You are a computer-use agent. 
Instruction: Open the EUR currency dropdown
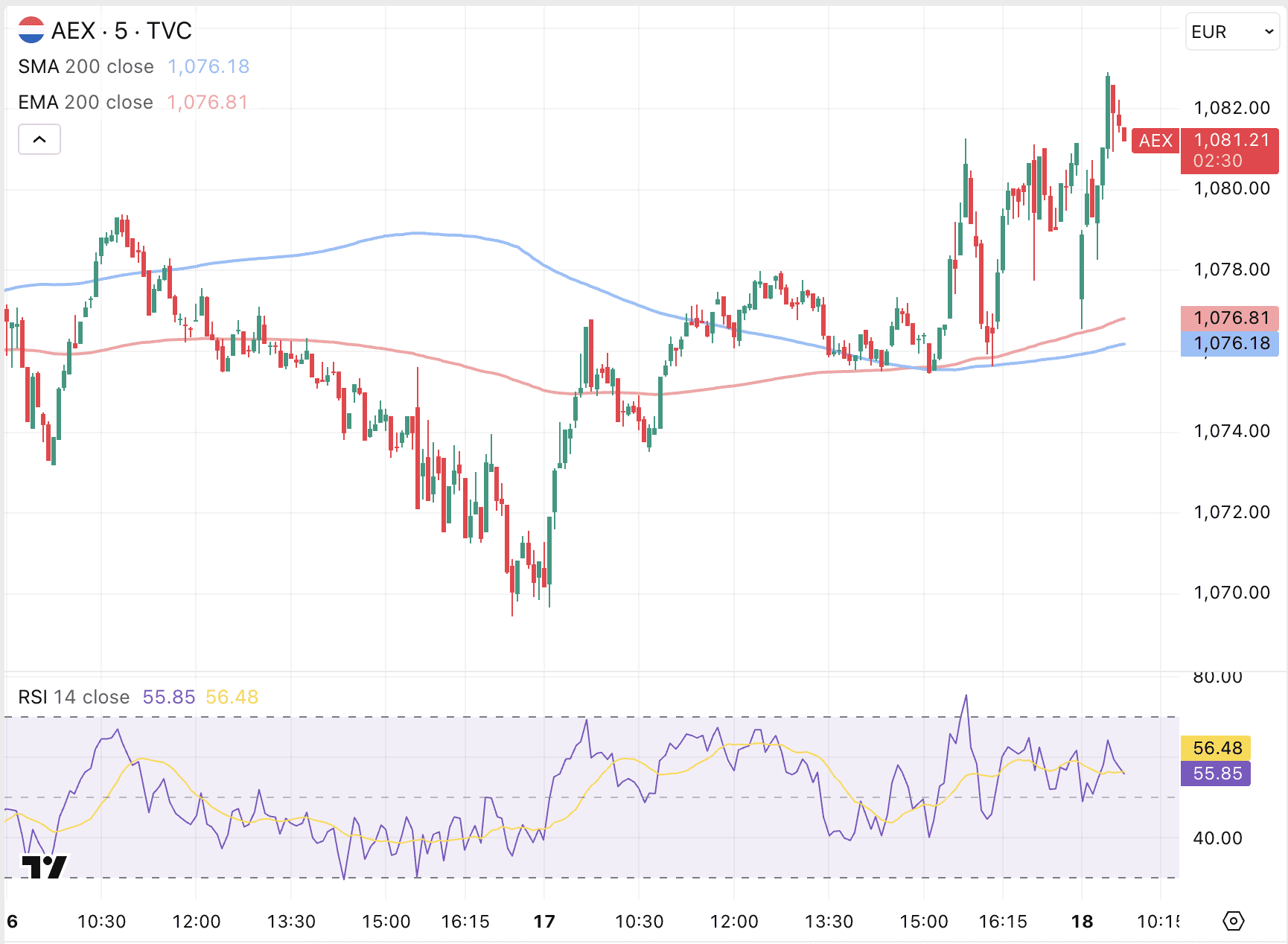[x=1232, y=32]
